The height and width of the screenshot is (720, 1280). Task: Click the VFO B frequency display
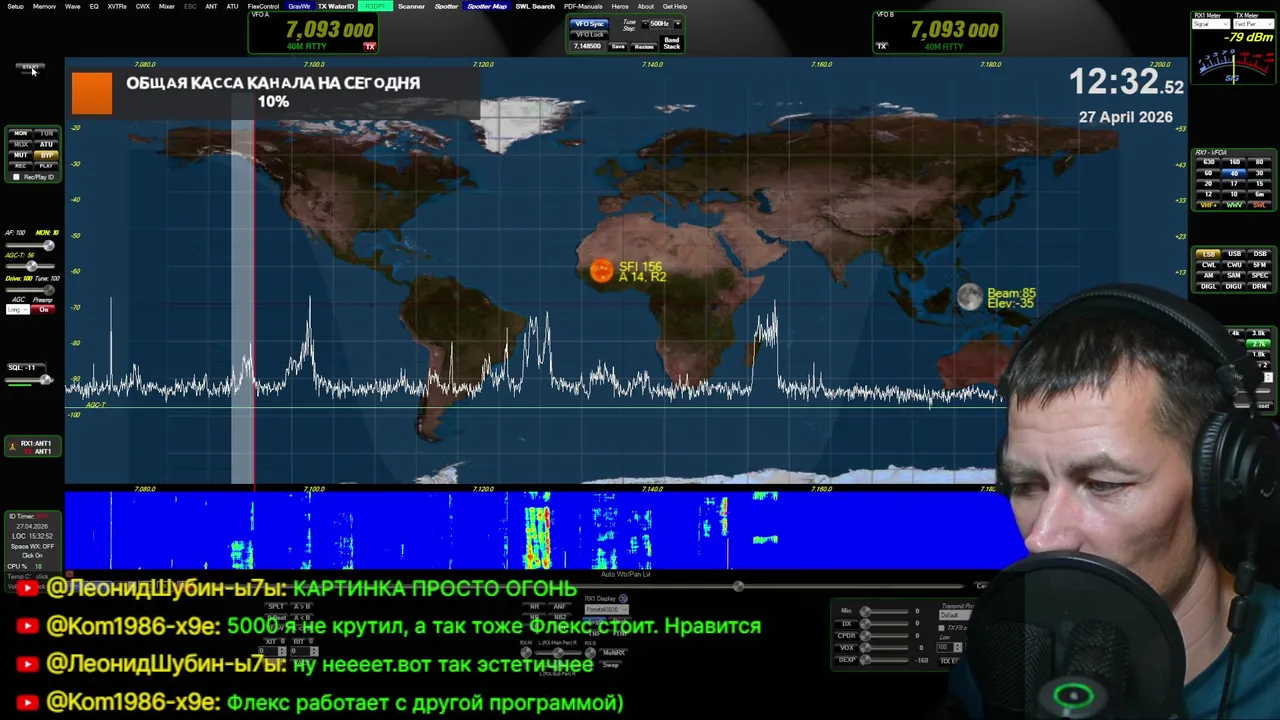(954, 30)
